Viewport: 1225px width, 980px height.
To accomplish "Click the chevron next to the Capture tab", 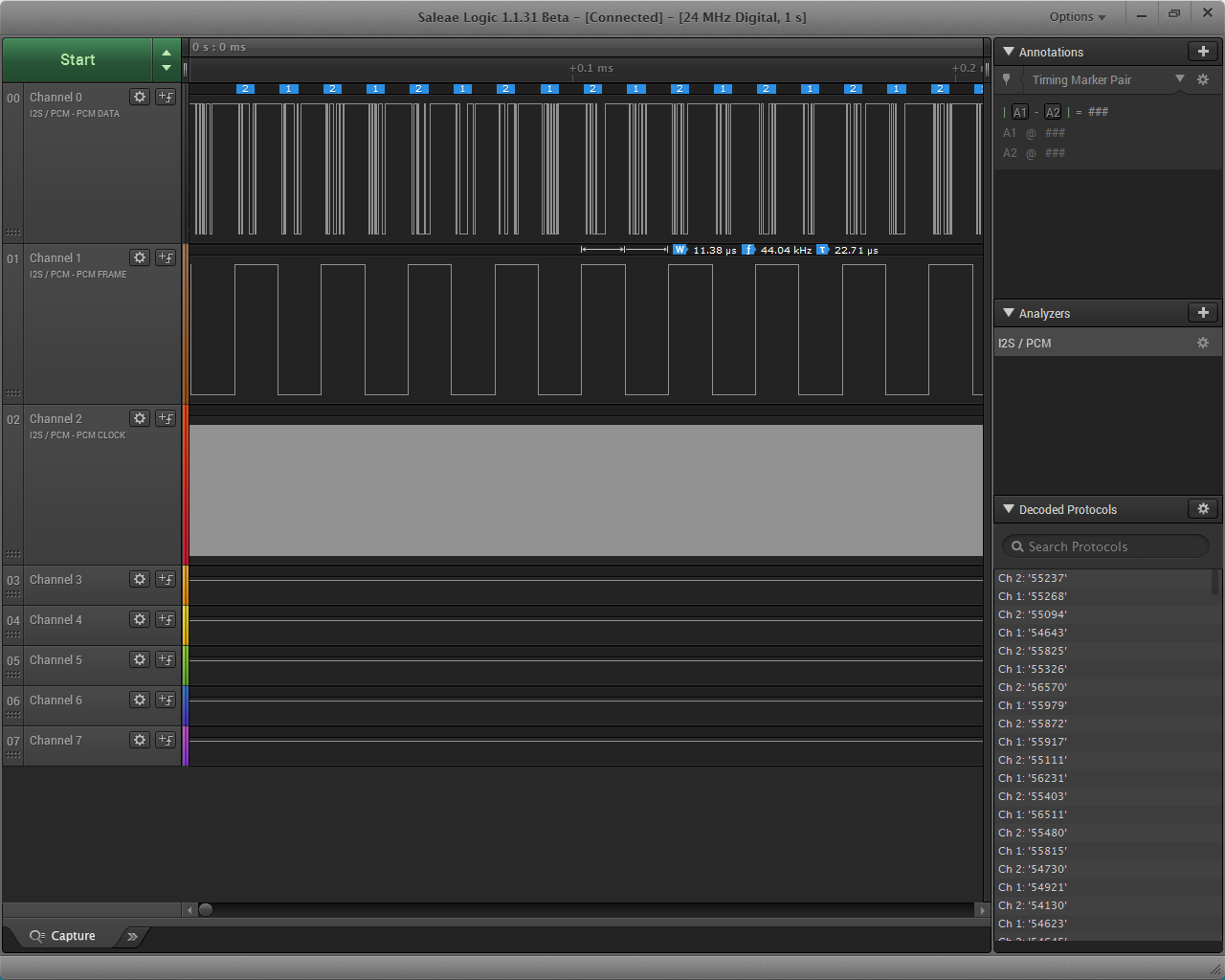I will [132, 937].
